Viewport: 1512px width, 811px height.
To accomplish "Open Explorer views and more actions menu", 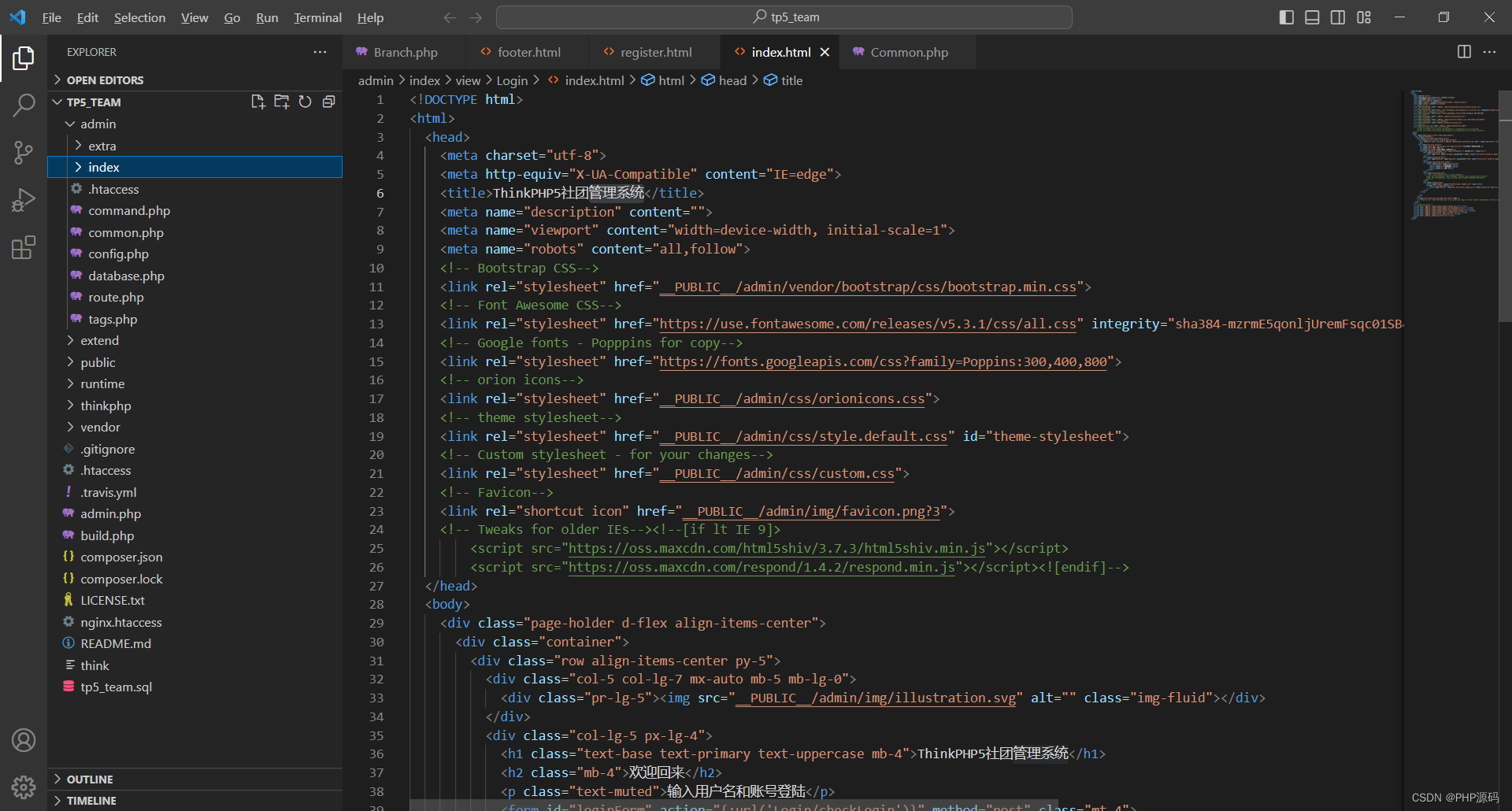I will 320,52.
